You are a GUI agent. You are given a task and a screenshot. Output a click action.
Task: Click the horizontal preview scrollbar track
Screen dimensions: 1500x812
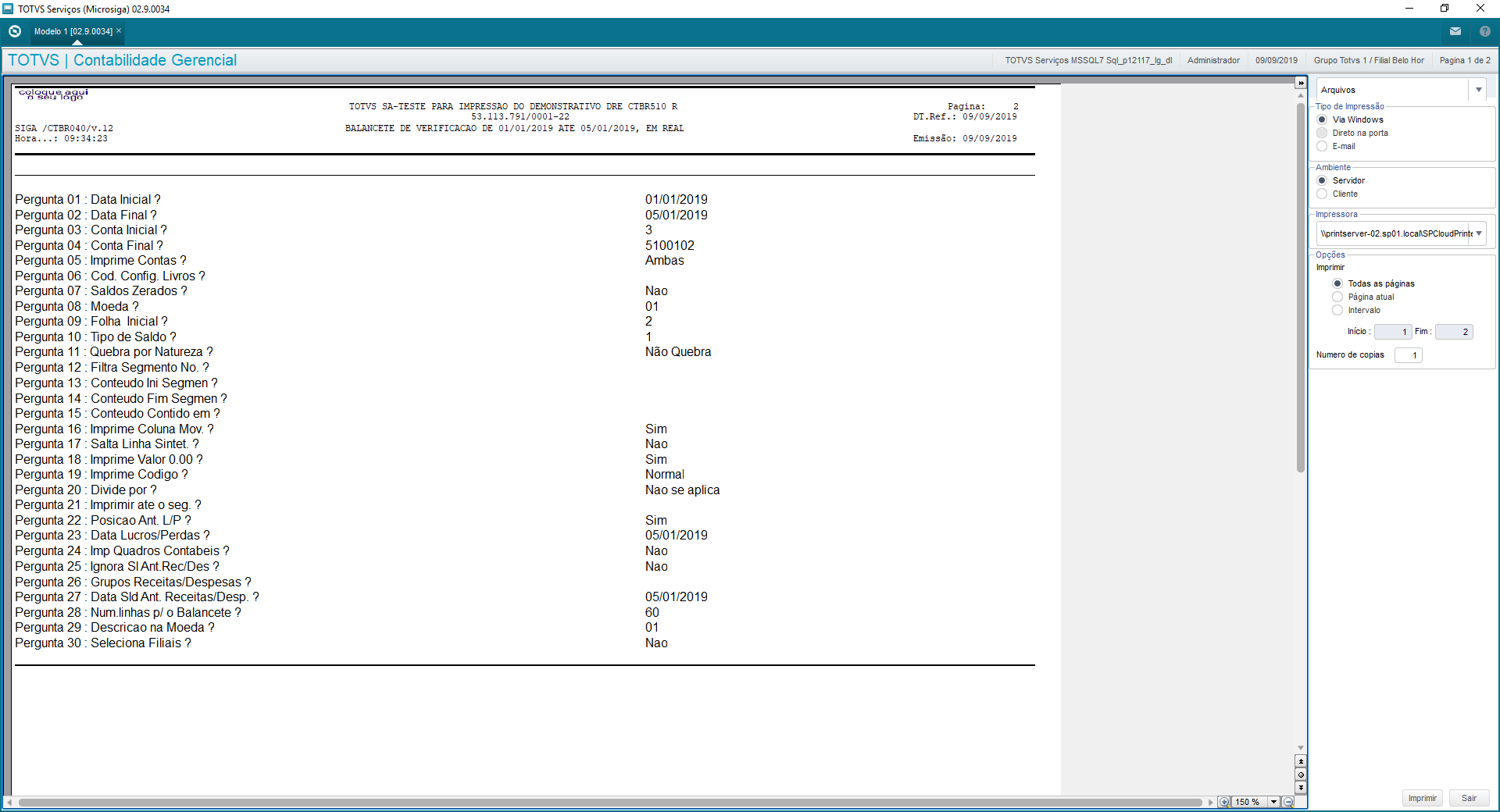tap(609, 802)
